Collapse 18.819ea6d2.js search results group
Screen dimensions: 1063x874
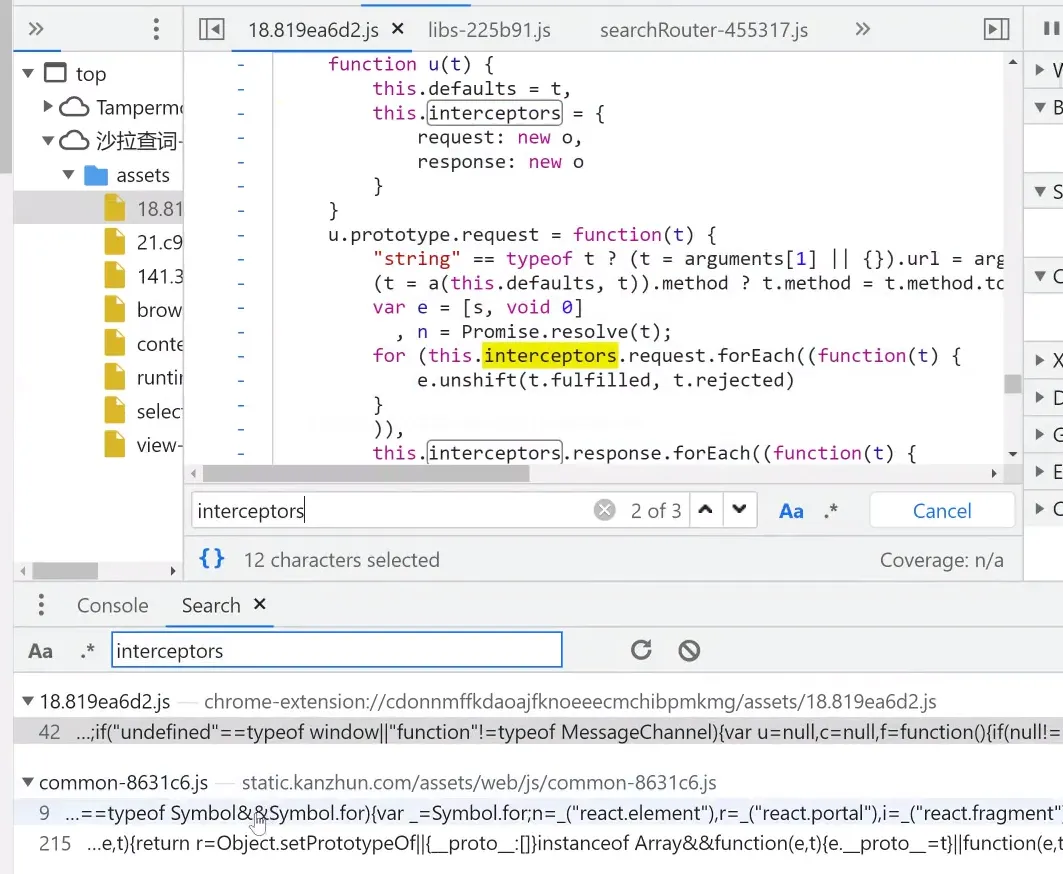point(28,700)
